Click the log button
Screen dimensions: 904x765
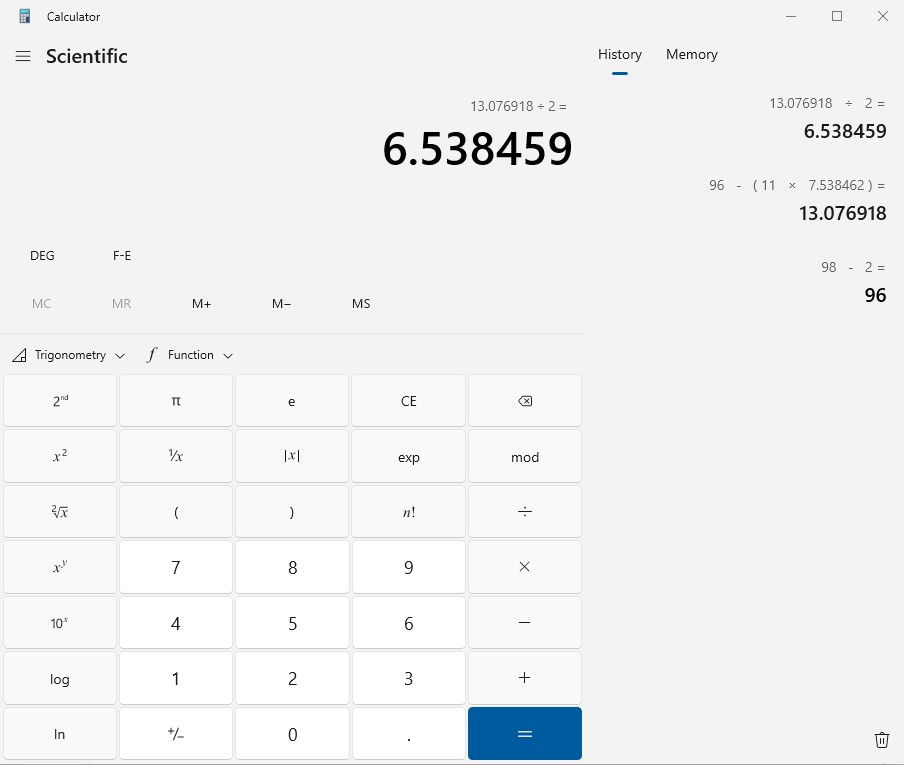[60, 678]
